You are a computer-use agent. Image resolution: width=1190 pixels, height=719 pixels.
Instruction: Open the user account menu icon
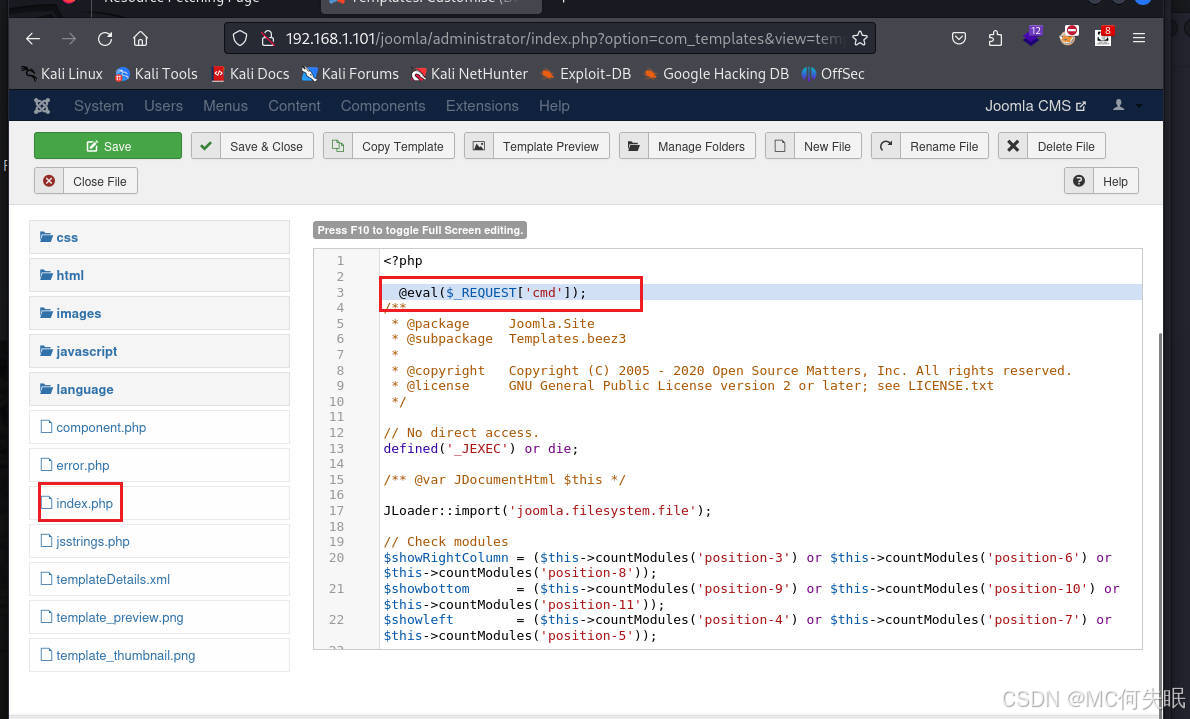(x=1119, y=106)
